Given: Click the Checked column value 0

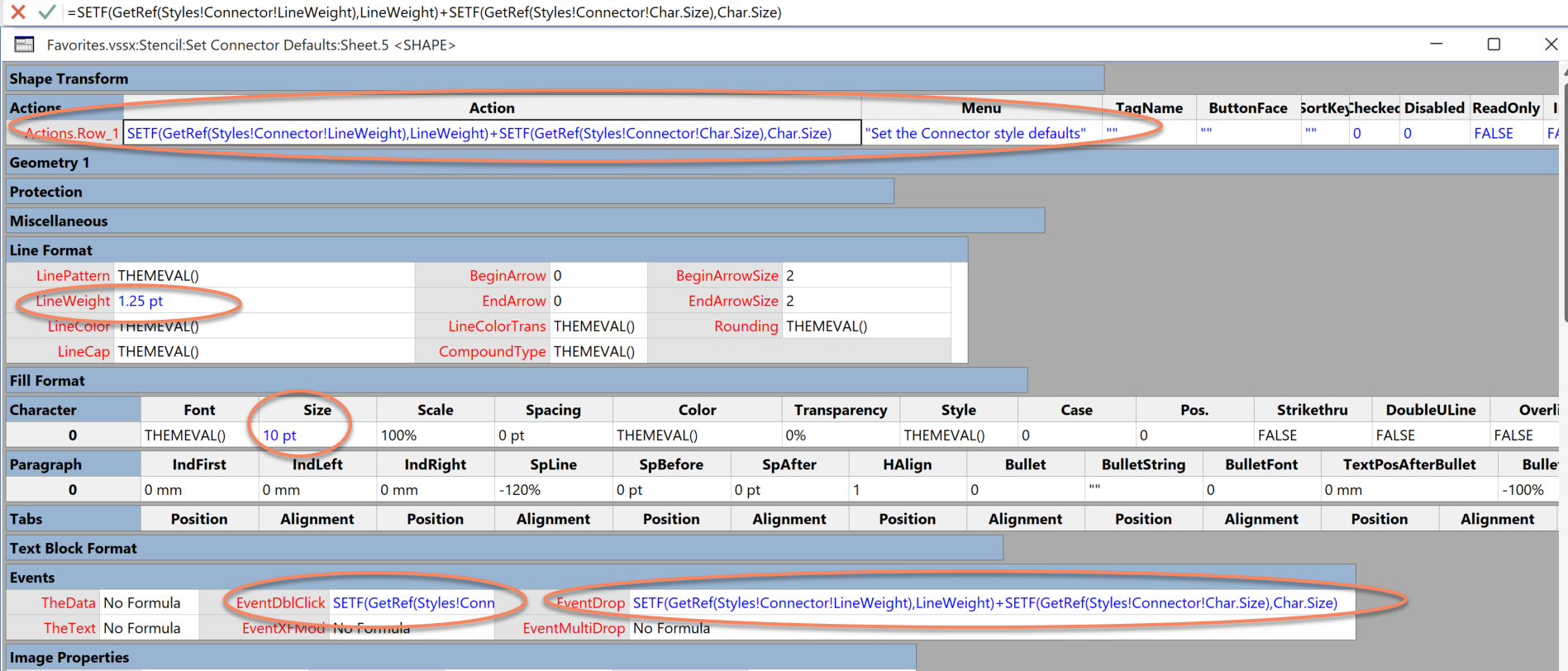Looking at the screenshot, I should (x=1374, y=133).
